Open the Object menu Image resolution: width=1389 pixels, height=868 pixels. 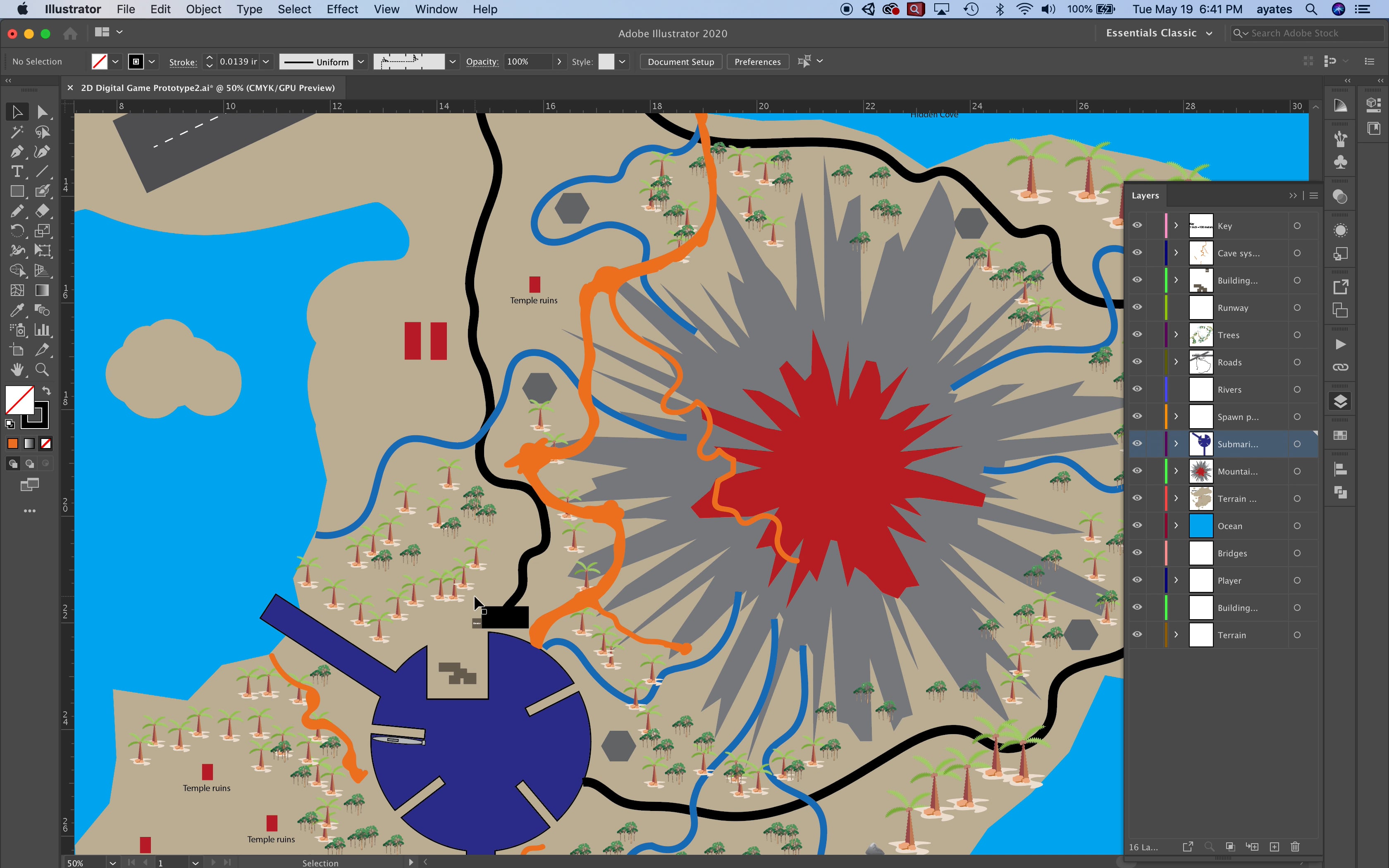[203, 9]
